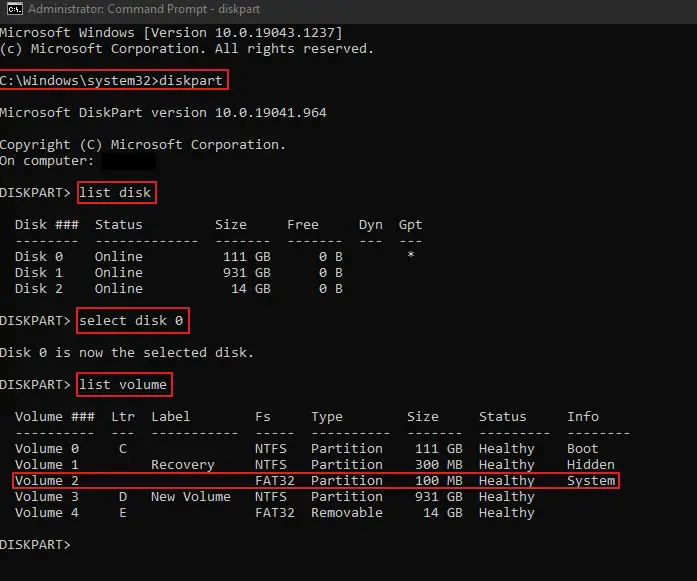The image size is (697, 581).
Task: Click the 'list volume' command text
Action: pos(124,385)
